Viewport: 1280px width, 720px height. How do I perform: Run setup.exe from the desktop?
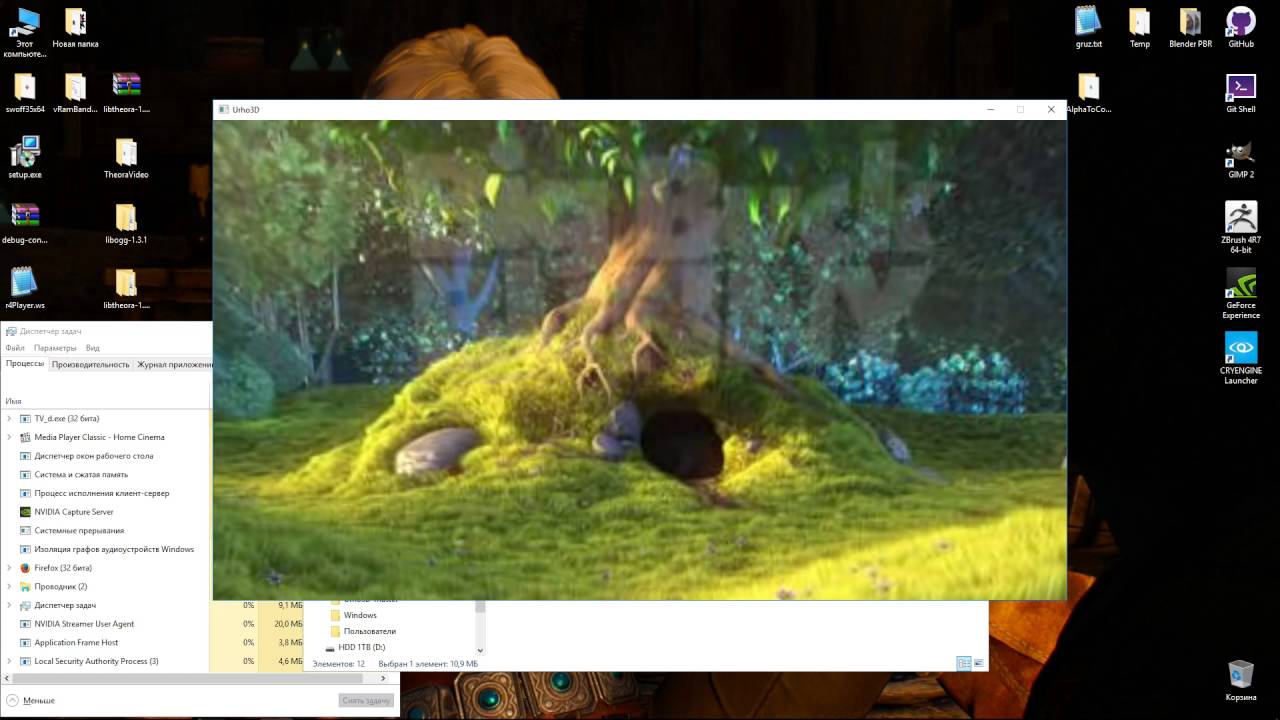(x=25, y=158)
